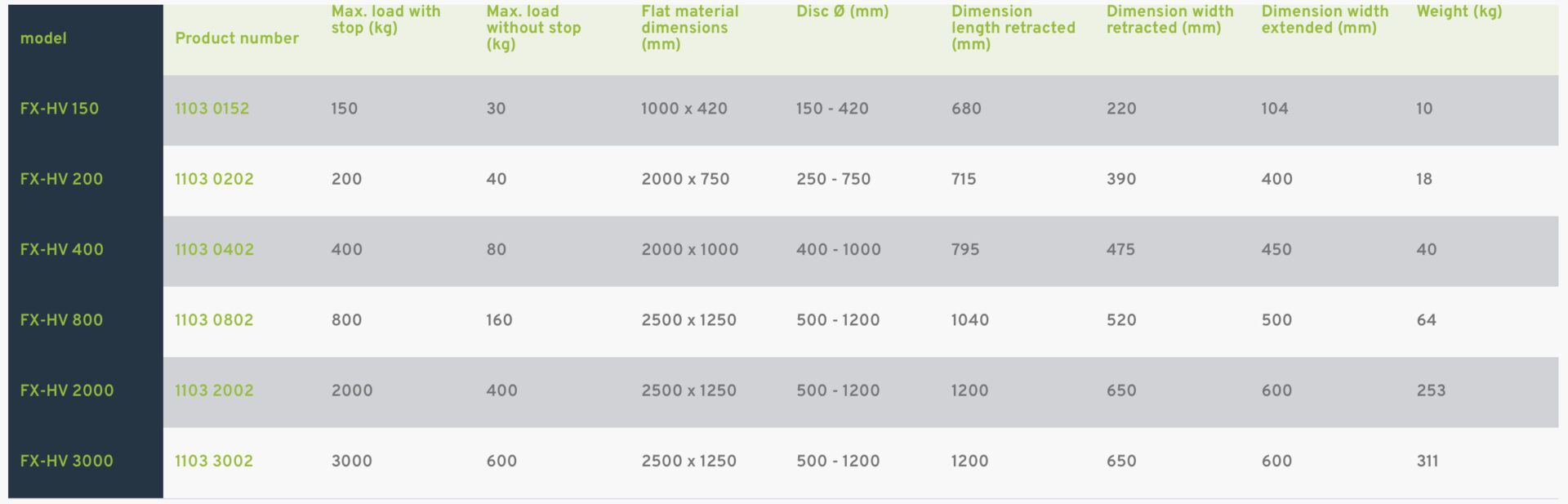Click the 400 - 1000 disc range cell

(x=838, y=249)
